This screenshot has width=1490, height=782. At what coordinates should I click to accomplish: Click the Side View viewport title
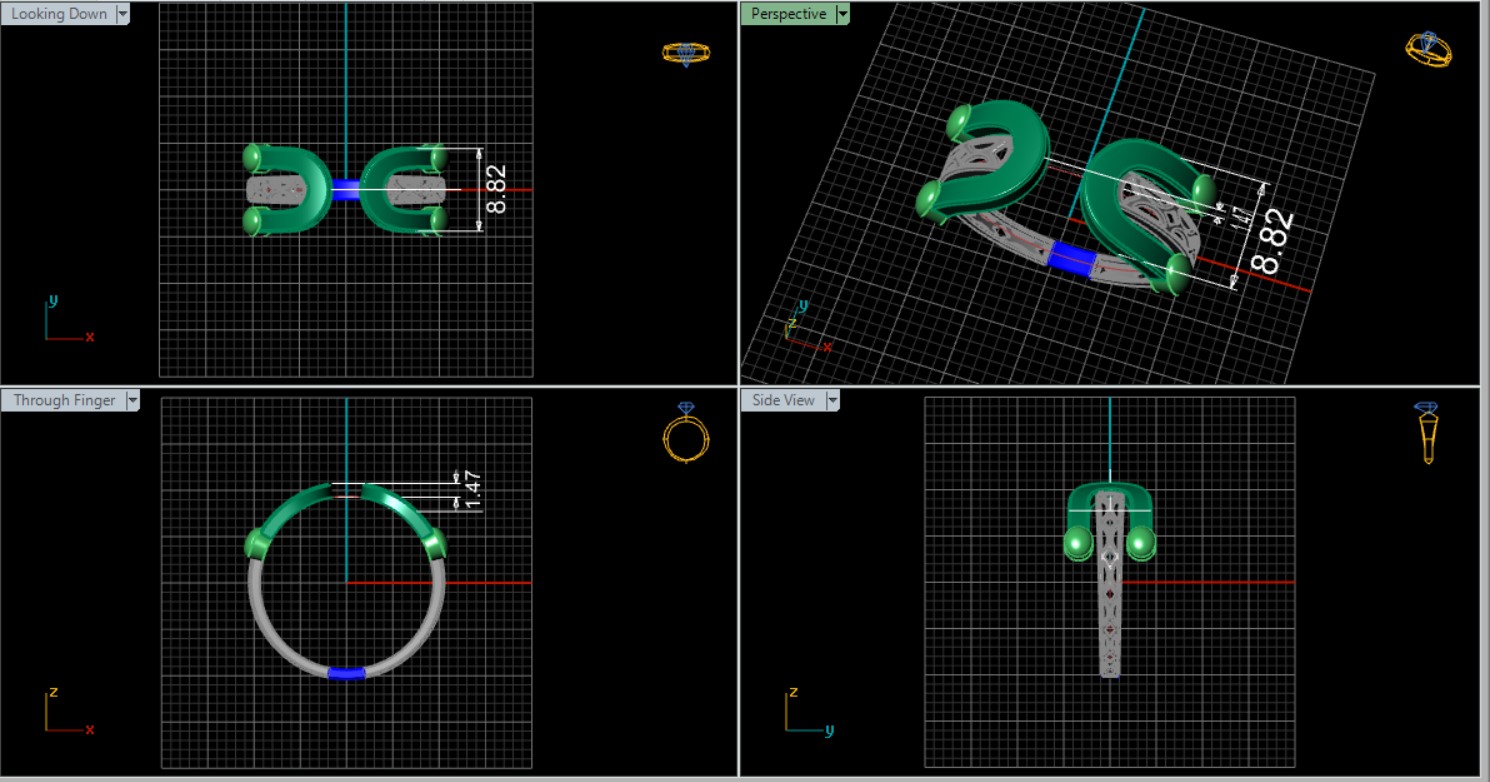[x=783, y=400]
